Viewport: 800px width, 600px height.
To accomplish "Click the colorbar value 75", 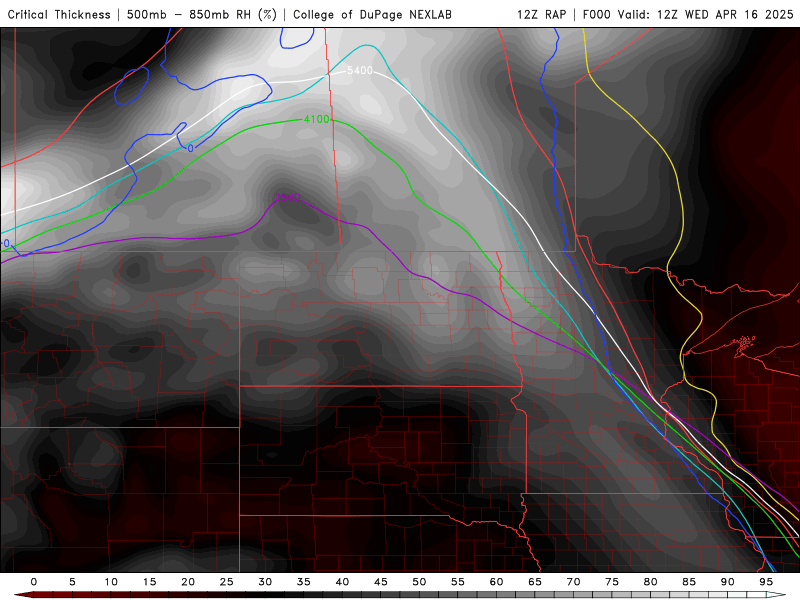I will coord(612,582).
